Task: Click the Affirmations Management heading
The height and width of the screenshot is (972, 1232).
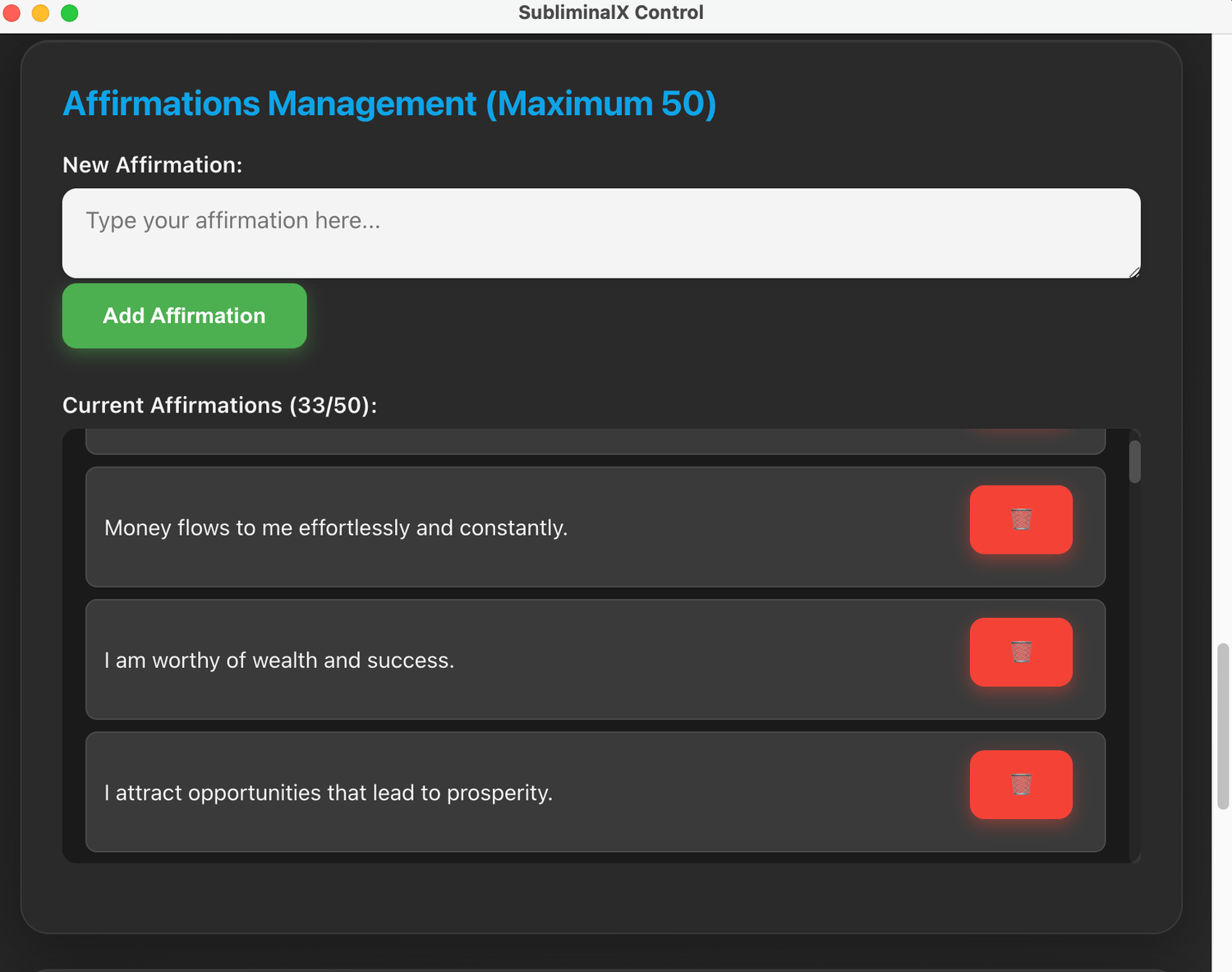Action: point(389,104)
